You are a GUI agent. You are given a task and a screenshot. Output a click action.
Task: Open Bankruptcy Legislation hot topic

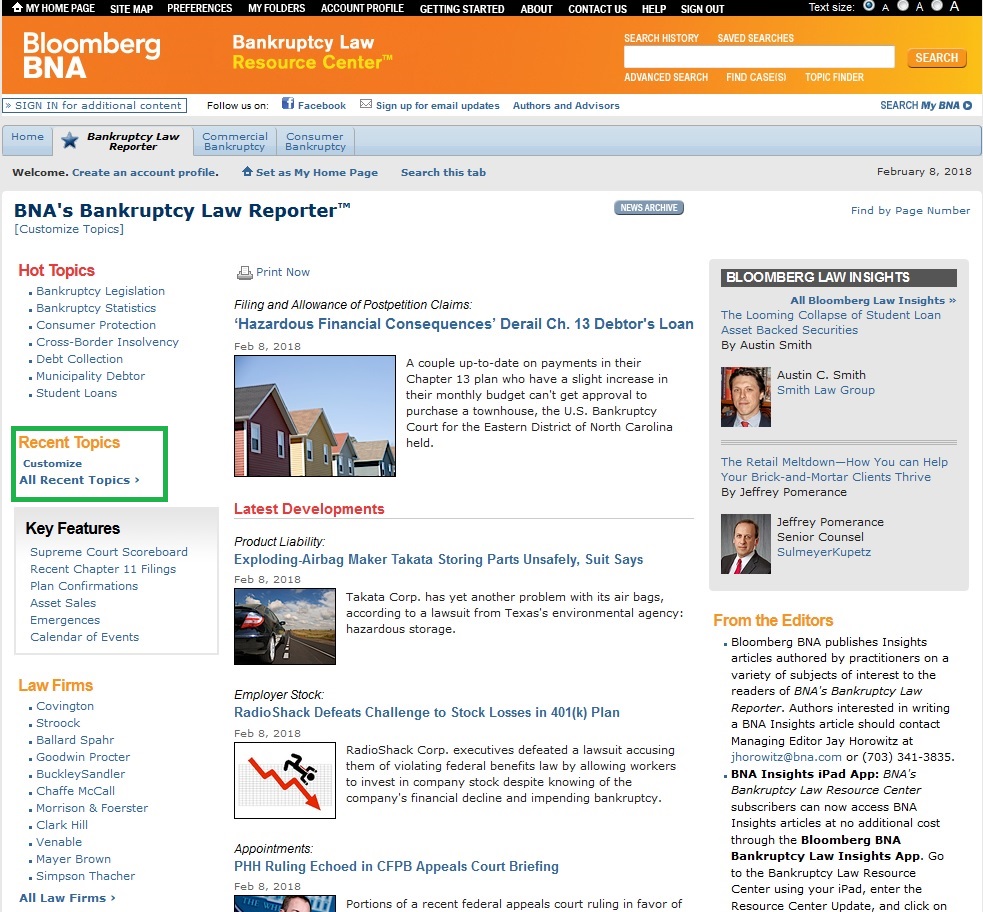pos(100,291)
